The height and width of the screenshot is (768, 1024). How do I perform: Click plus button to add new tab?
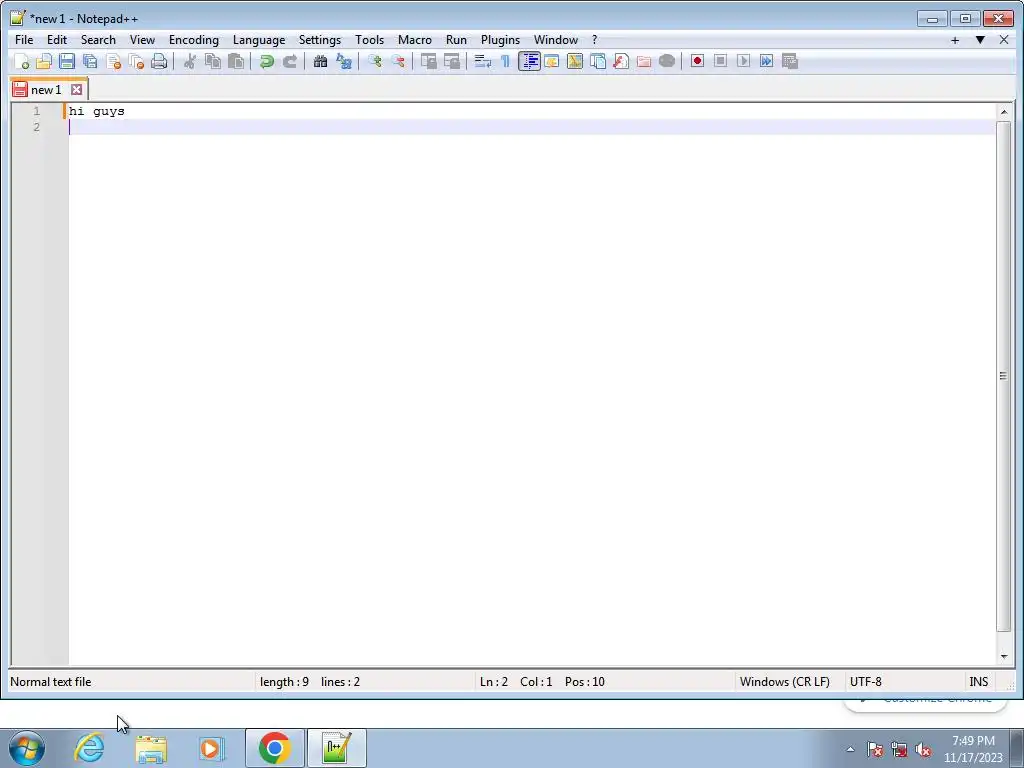[955, 40]
